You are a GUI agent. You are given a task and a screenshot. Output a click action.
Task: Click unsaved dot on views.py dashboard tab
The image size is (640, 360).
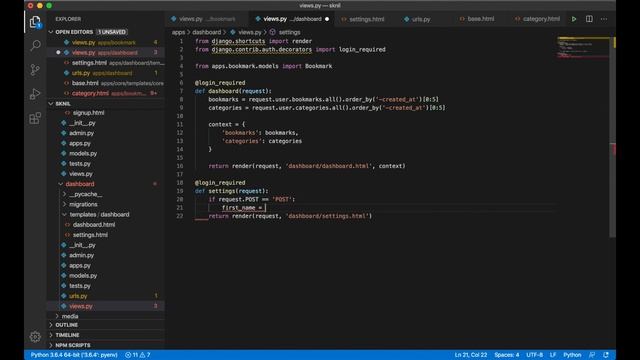click(x=327, y=19)
